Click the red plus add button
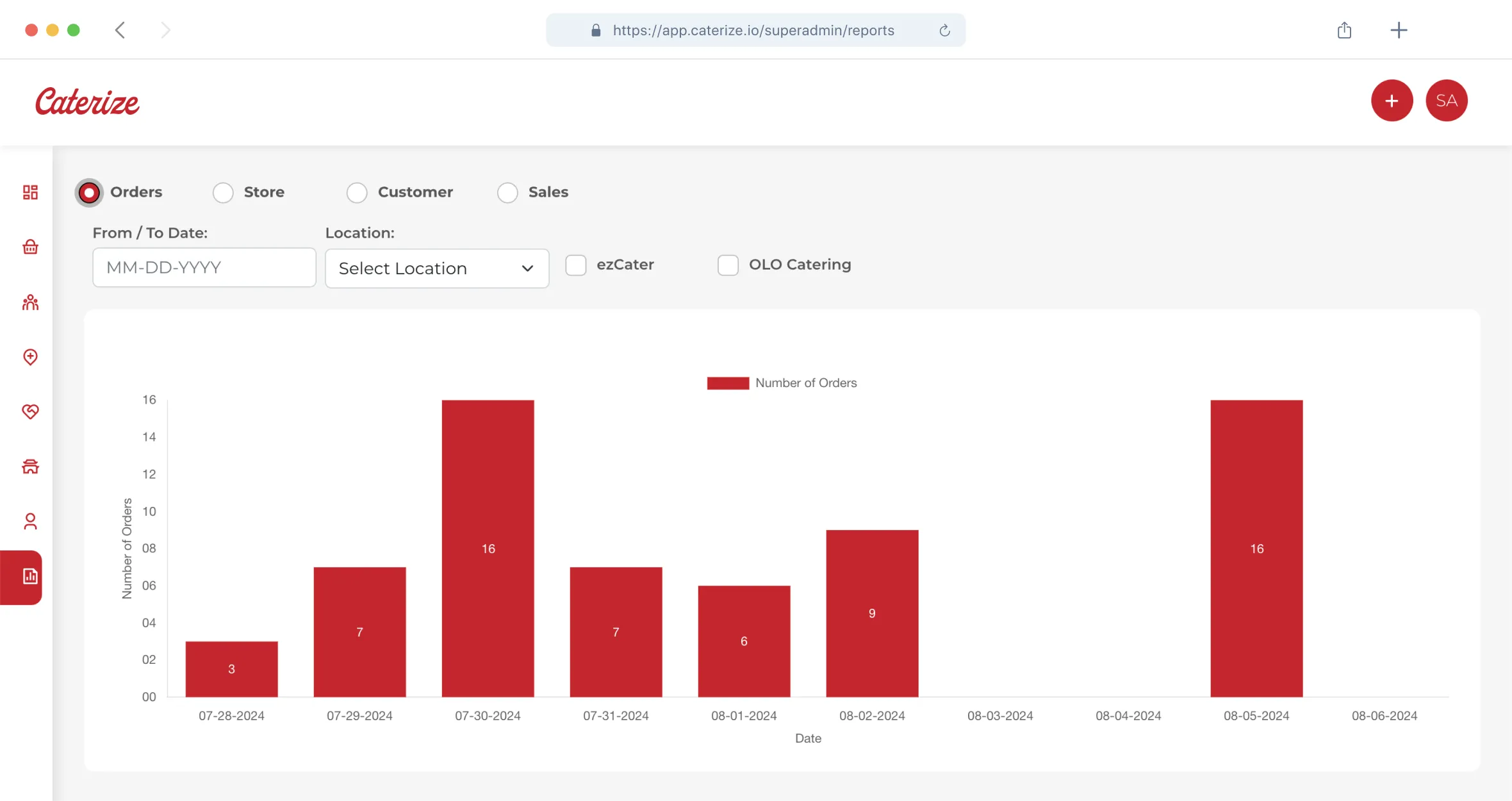Viewport: 1512px width, 801px height. [1392, 101]
